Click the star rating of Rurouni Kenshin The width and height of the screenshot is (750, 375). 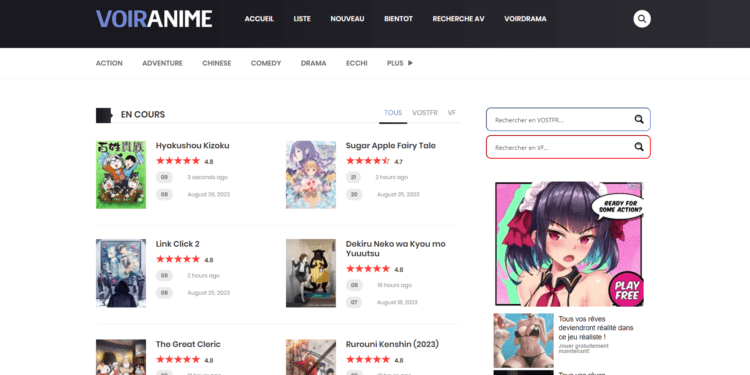pos(368,360)
